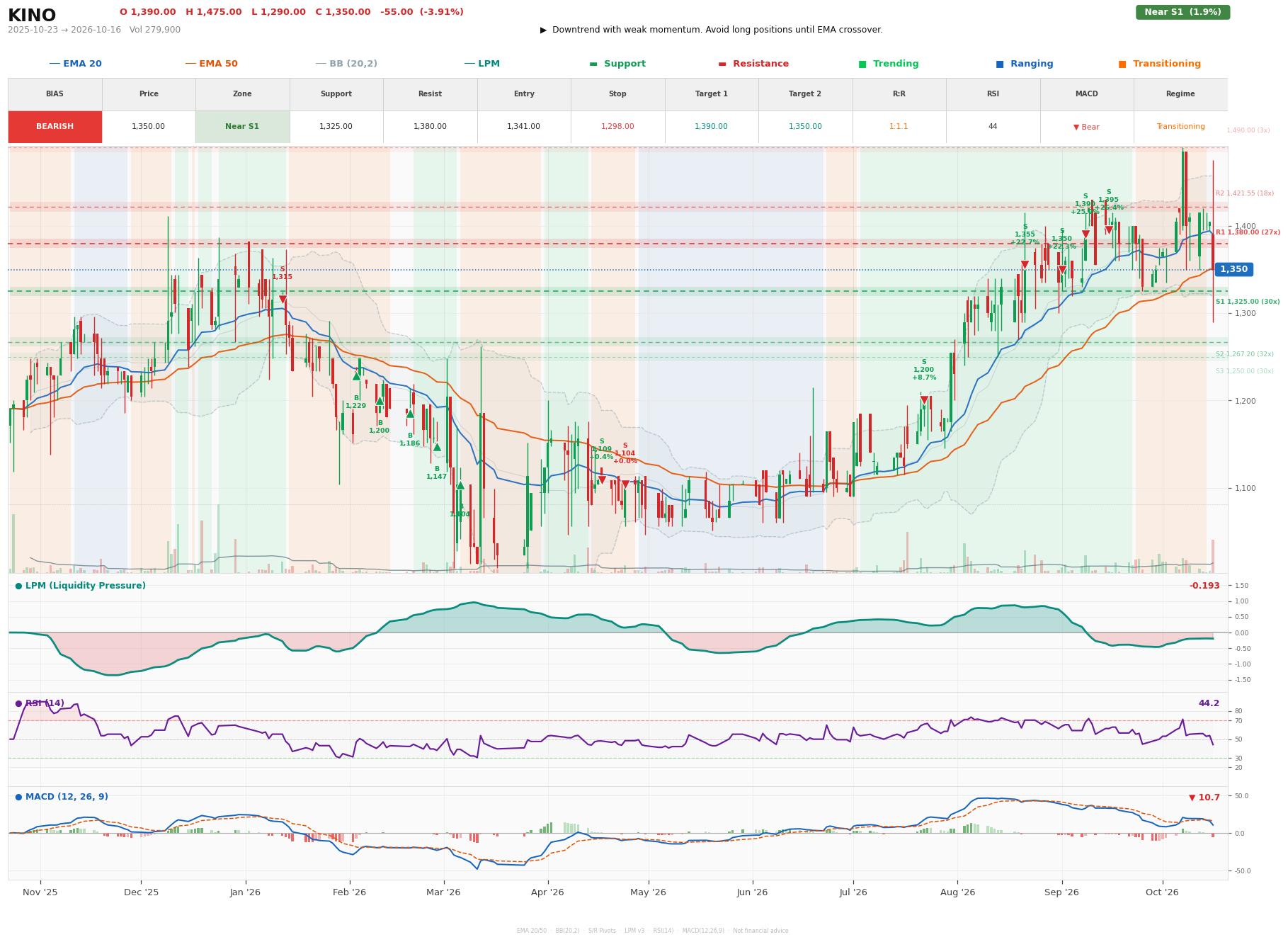Click the S1 1,325.00 (30x) label
1288x942 pixels.
coord(1248,302)
